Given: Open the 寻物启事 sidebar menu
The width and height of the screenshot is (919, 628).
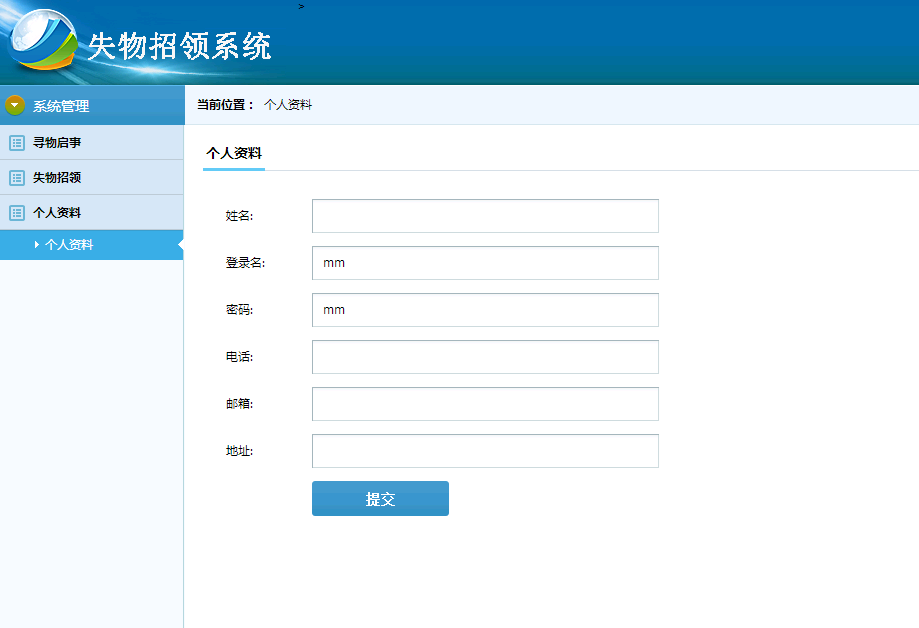Looking at the screenshot, I should [57, 143].
